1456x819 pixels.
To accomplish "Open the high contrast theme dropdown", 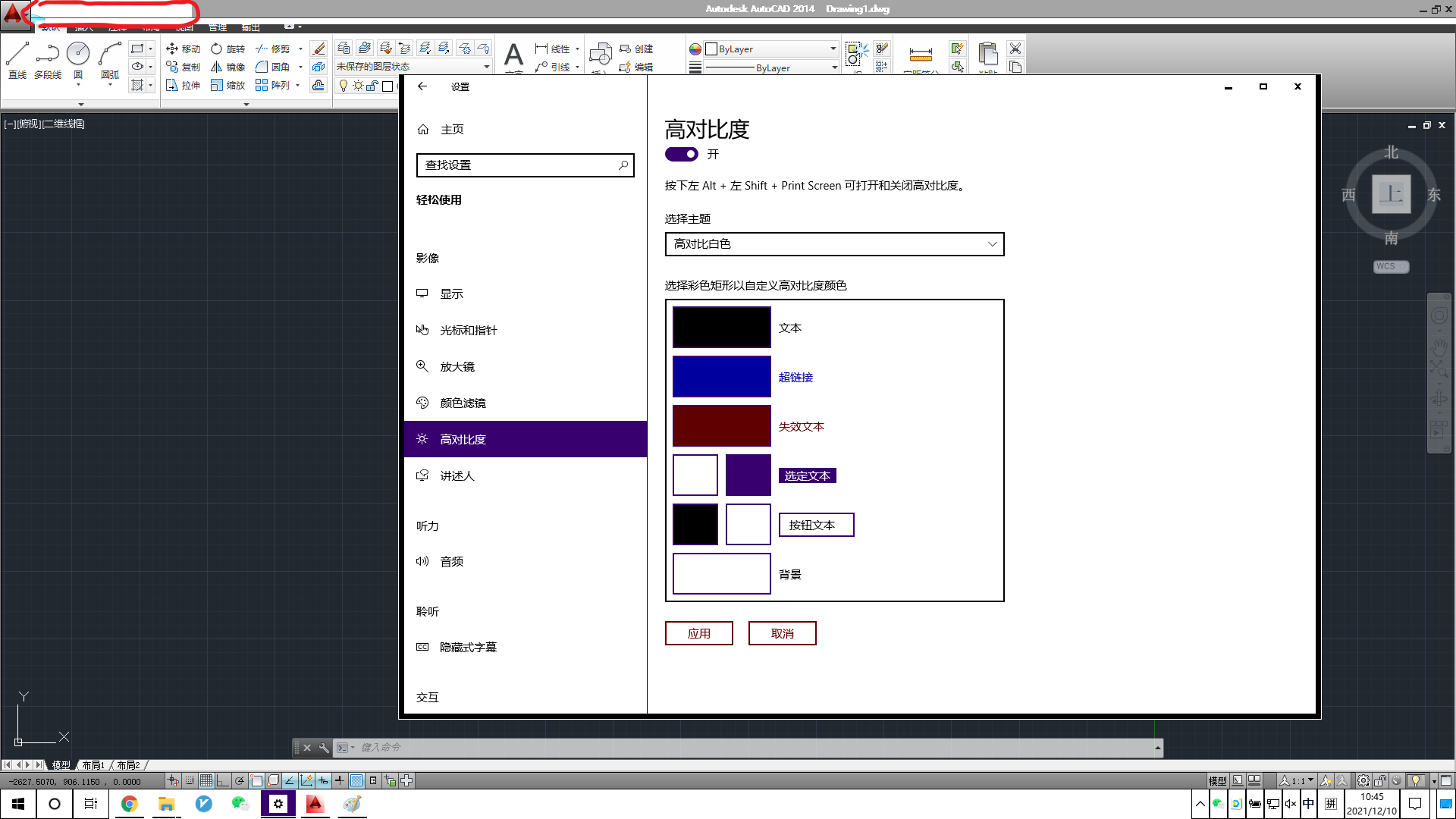I will [833, 244].
